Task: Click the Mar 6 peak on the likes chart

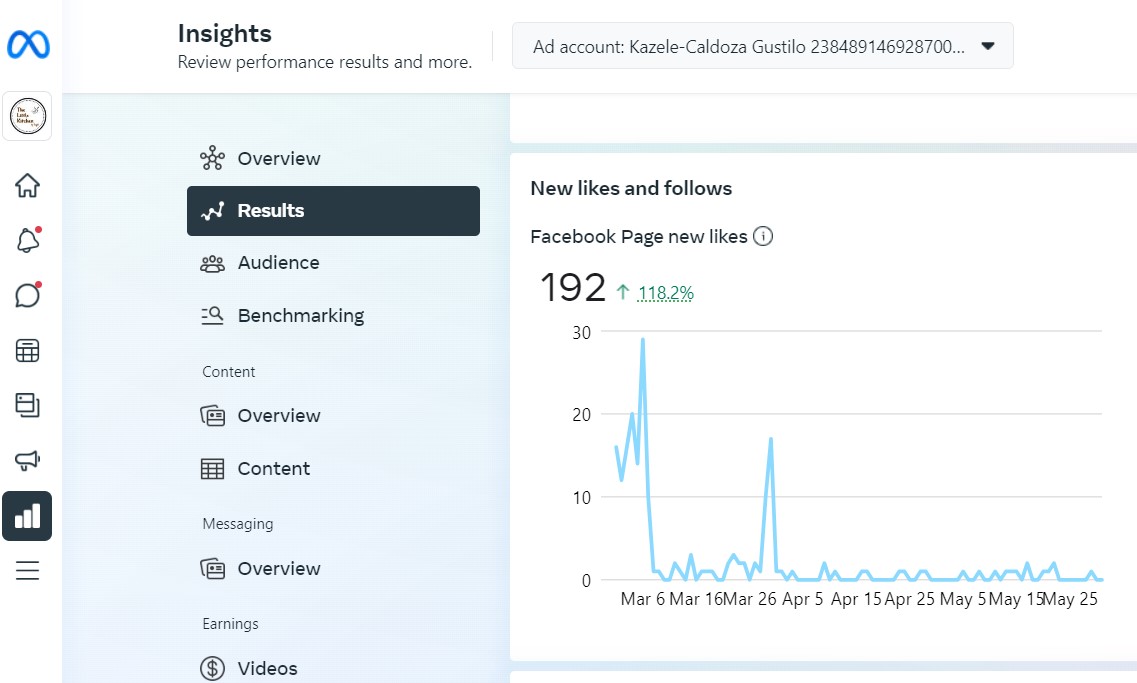Action: coord(642,340)
